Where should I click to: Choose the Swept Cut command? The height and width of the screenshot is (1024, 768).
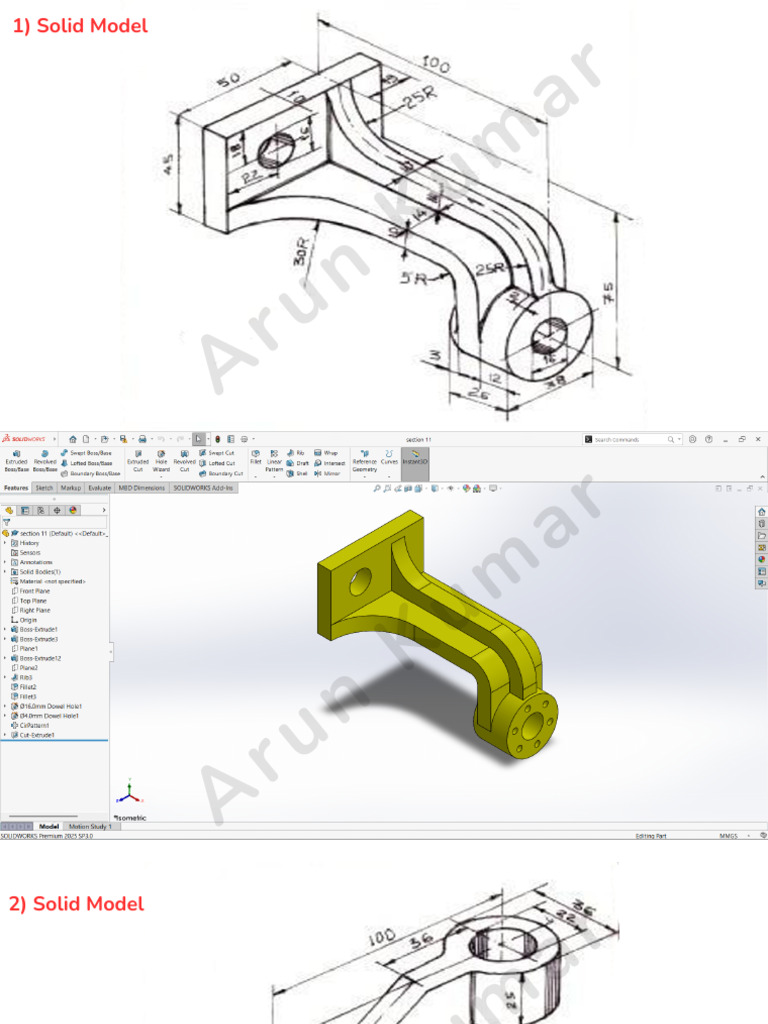click(x=216, y=453)
